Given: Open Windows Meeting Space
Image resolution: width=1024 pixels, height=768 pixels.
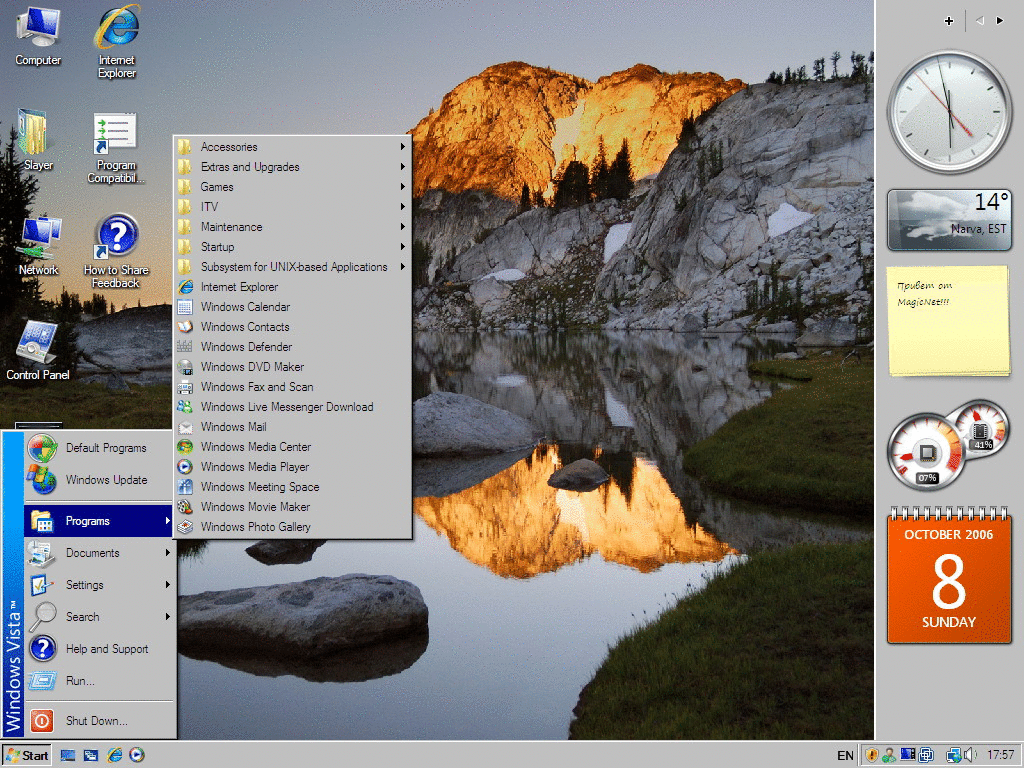Looking at the screenshot, I should coord(293,487).
